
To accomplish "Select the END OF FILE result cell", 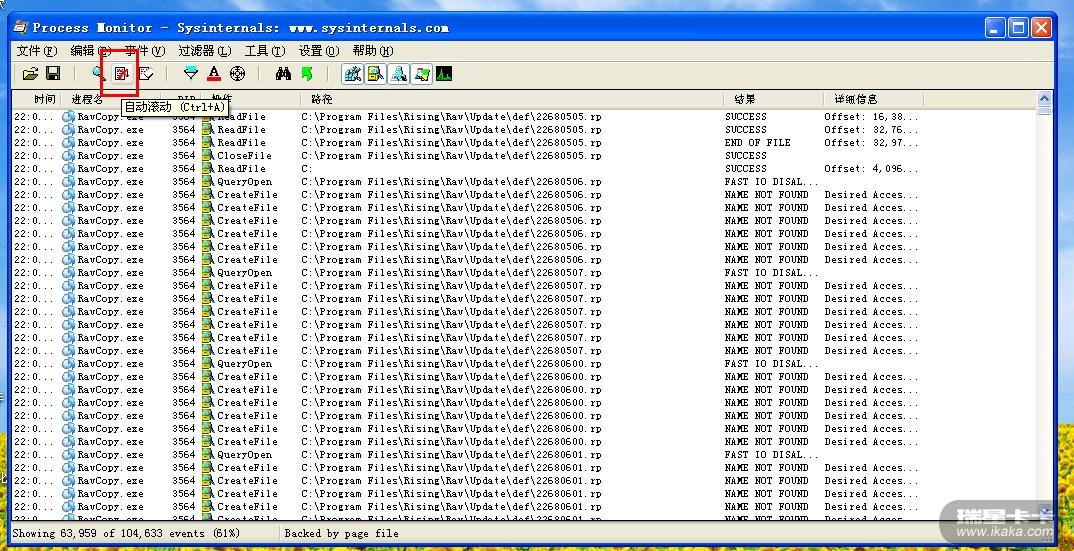I will click(x=758, y=143).
